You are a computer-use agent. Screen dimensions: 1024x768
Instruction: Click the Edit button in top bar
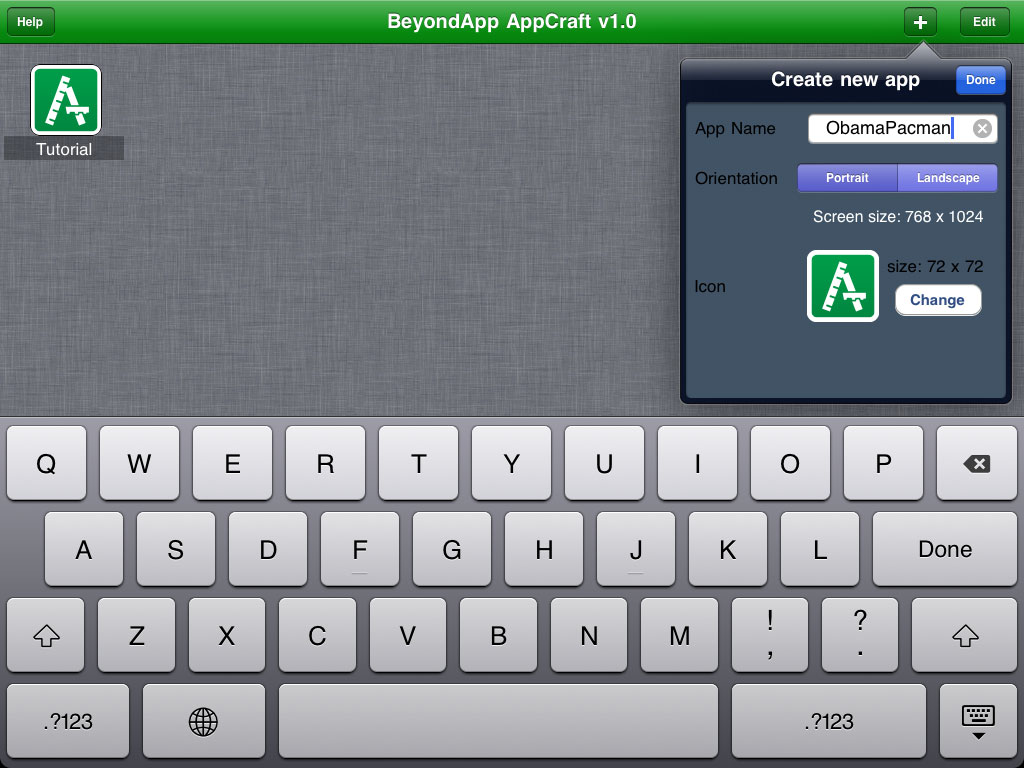984,22
